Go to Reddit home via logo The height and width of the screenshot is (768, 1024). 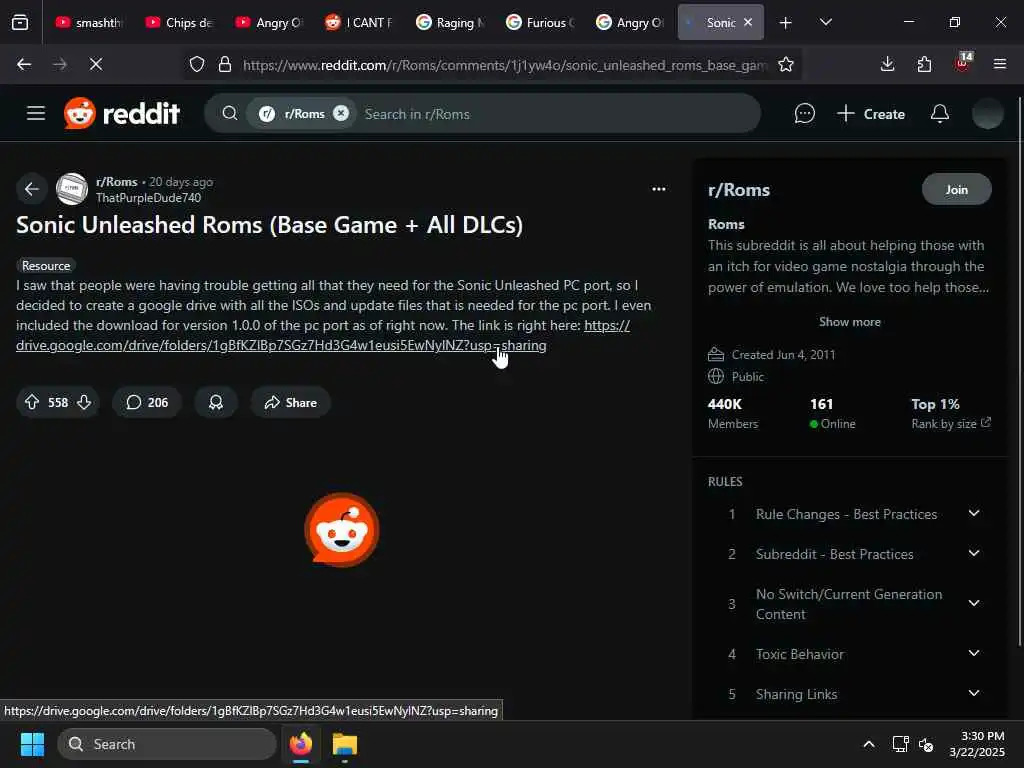coord(122,114)
